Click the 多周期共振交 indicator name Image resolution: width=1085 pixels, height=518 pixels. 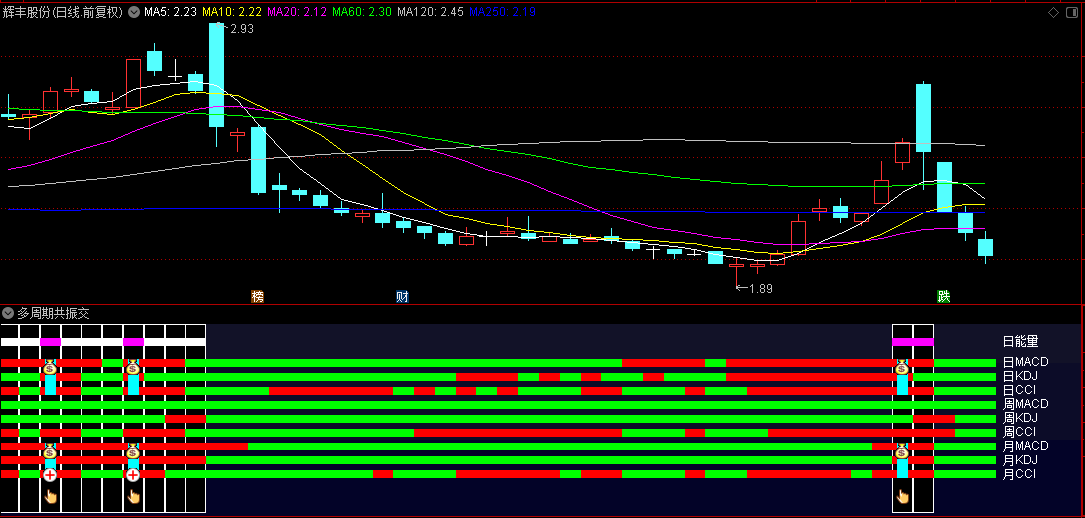pyautogui.click(x=53, y=313)
